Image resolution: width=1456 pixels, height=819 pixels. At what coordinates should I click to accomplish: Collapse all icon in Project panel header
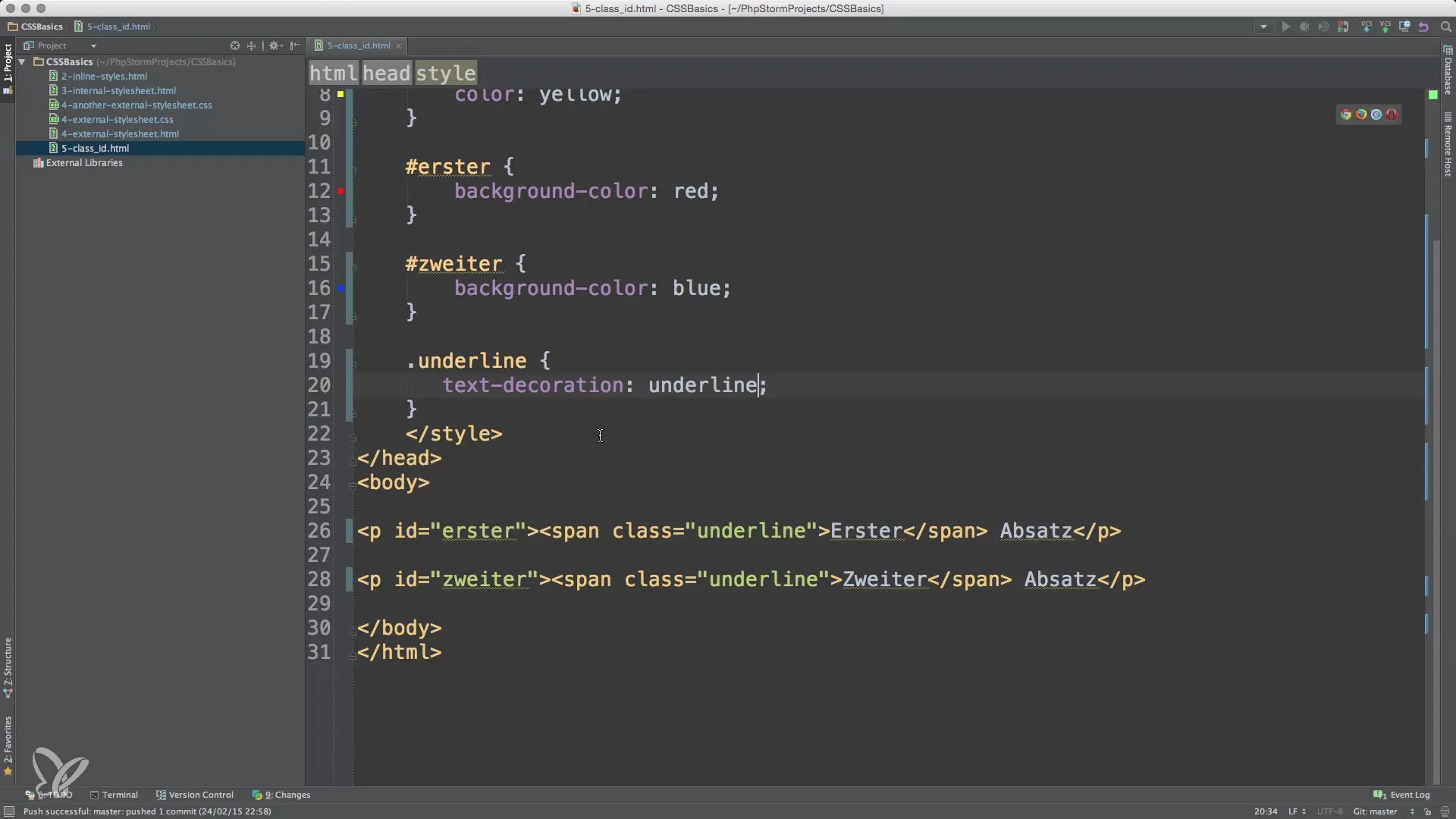(252, 45)
